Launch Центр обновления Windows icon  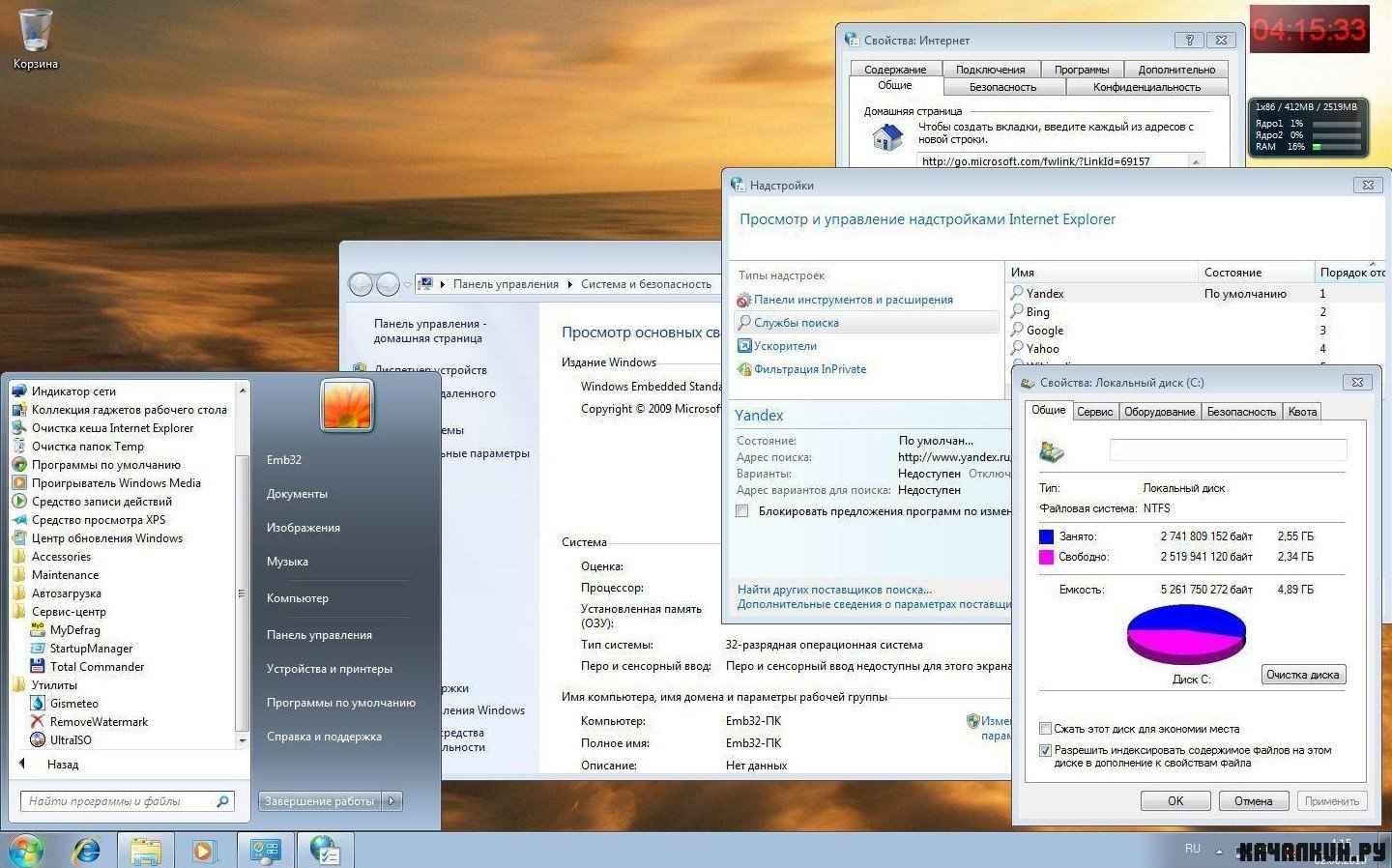pos(19,538)
